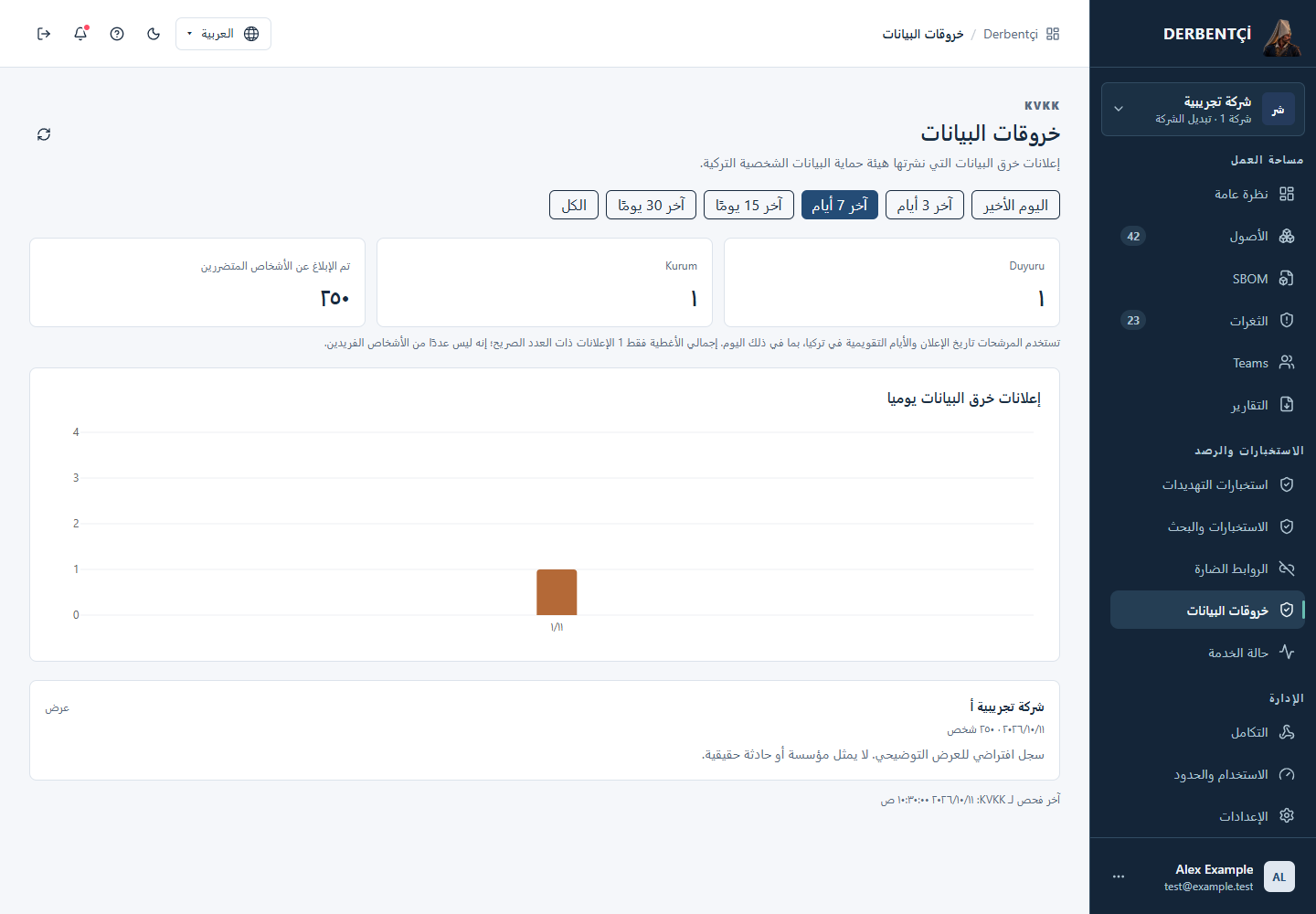1316x914 pixels.
Task: Click the AL user avatar
Action: [1279, 877]
